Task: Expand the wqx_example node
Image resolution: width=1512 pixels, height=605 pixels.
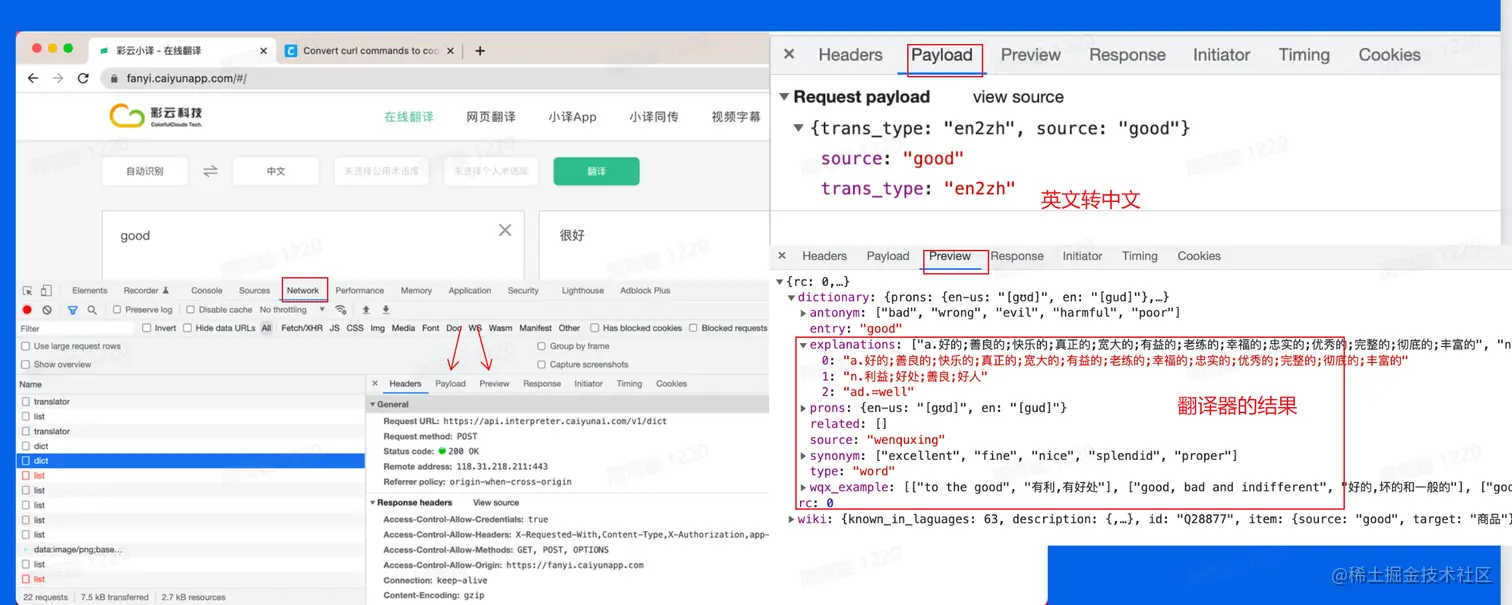Action: [x=803, y=488]
